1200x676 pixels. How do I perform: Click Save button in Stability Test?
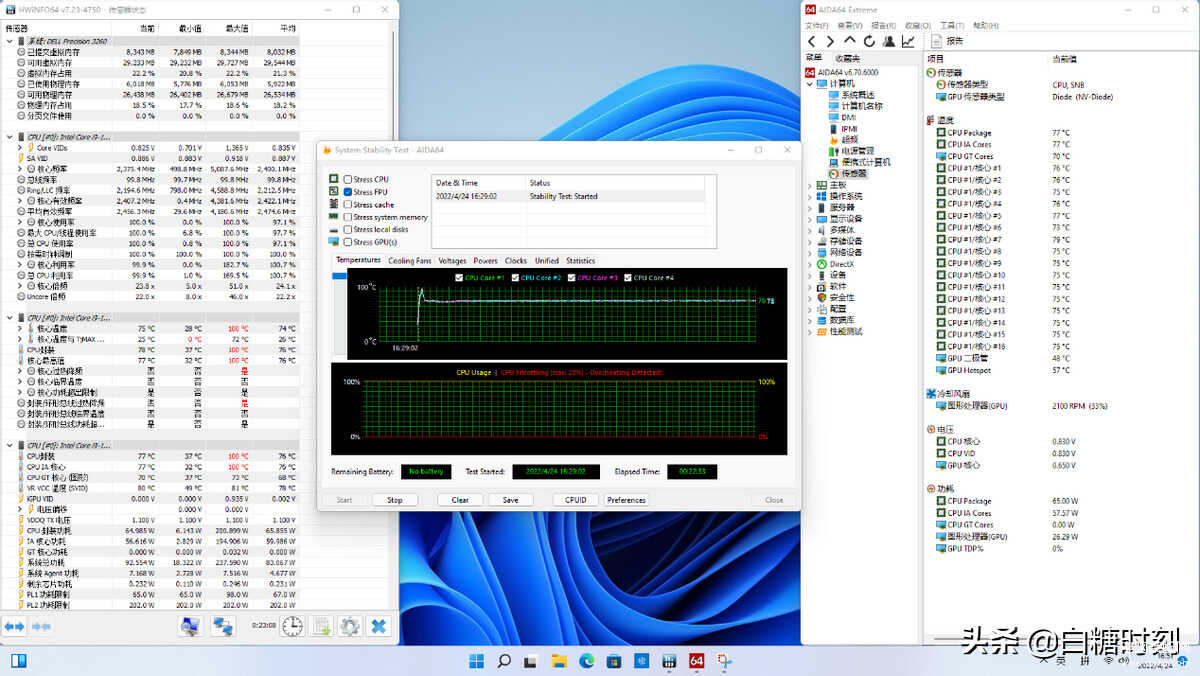pos(510,500)
